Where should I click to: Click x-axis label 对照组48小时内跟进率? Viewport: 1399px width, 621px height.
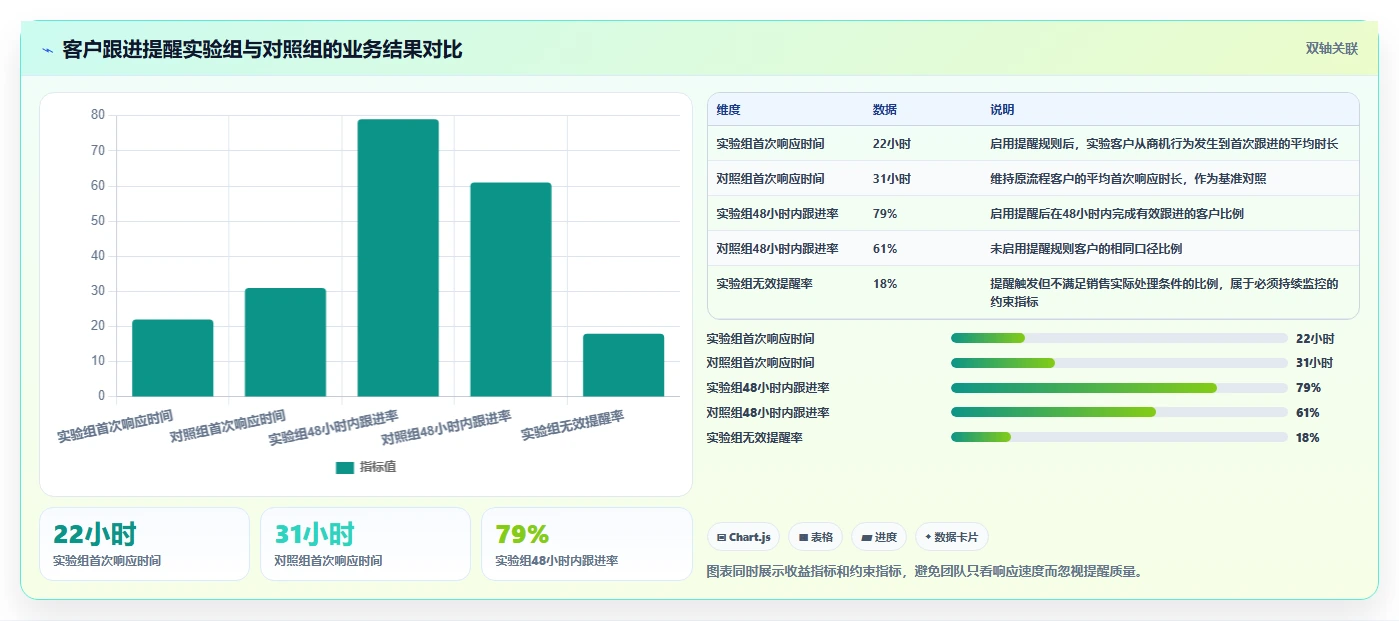(447, 427)
